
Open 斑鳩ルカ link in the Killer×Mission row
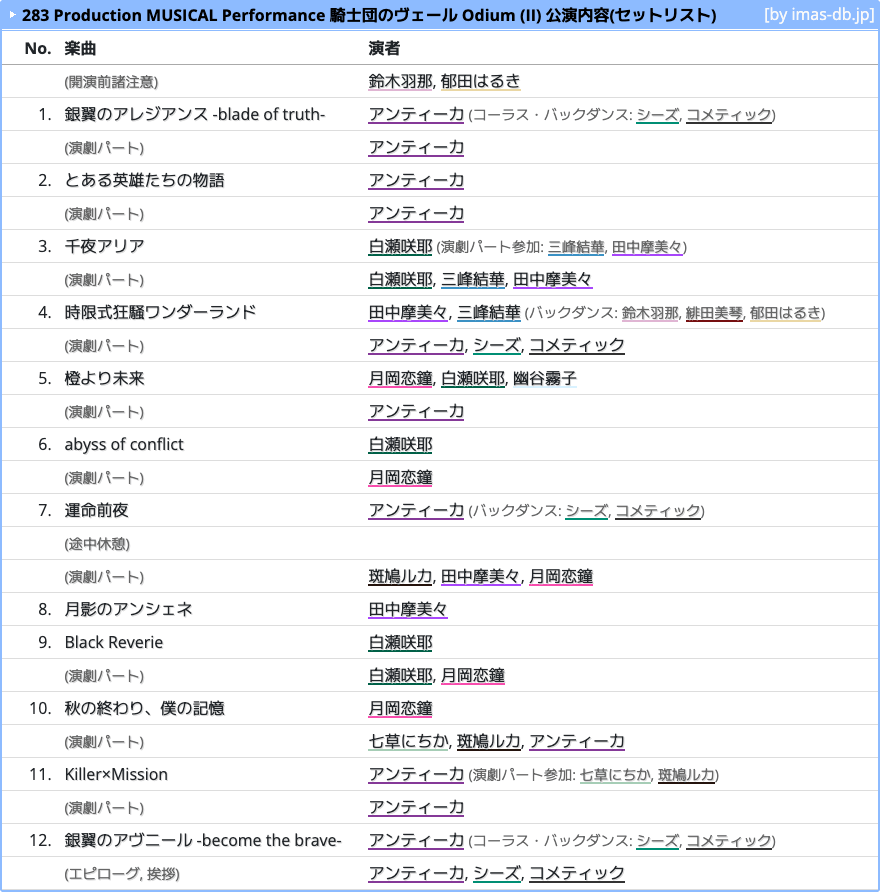(x=687, y=775)
